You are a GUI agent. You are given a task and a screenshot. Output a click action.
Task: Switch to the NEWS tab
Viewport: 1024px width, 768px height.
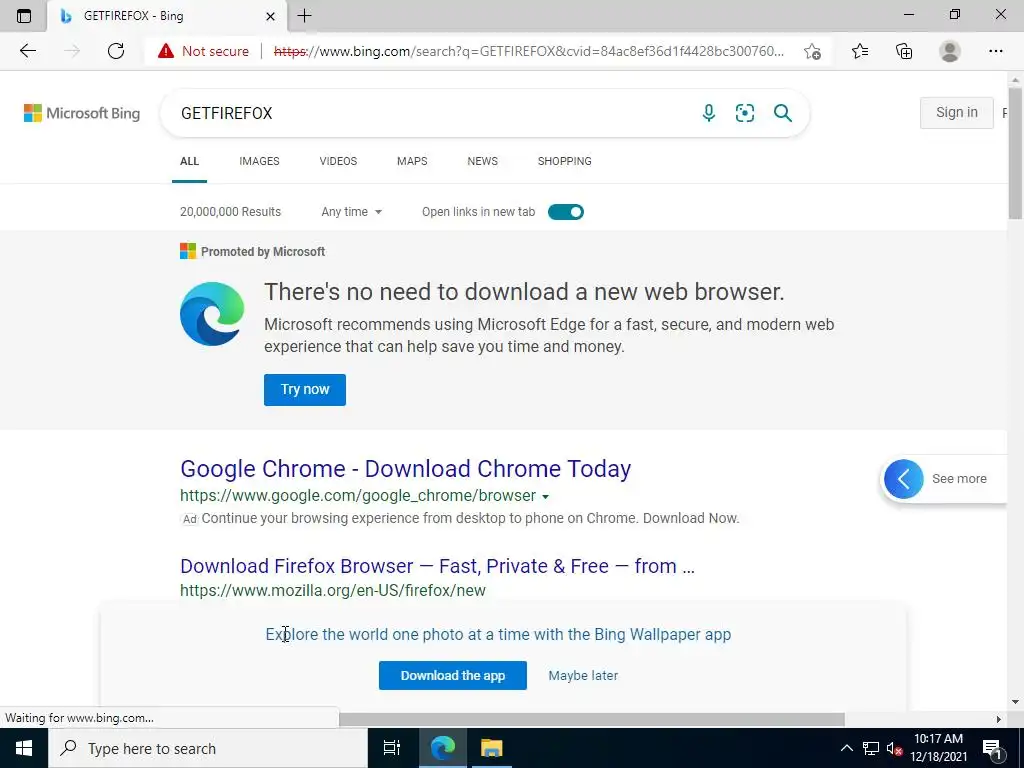483,161
